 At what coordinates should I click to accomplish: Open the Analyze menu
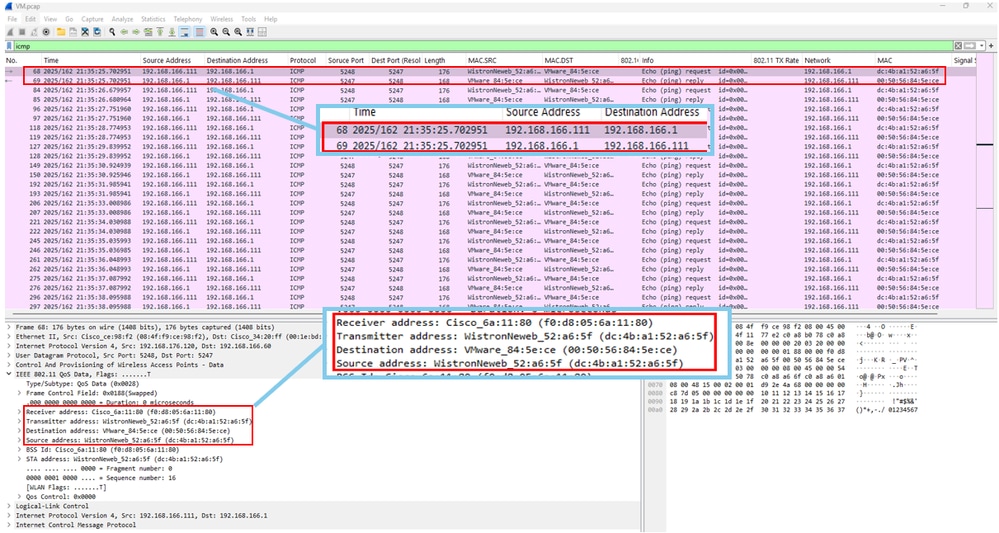point(122,19)
